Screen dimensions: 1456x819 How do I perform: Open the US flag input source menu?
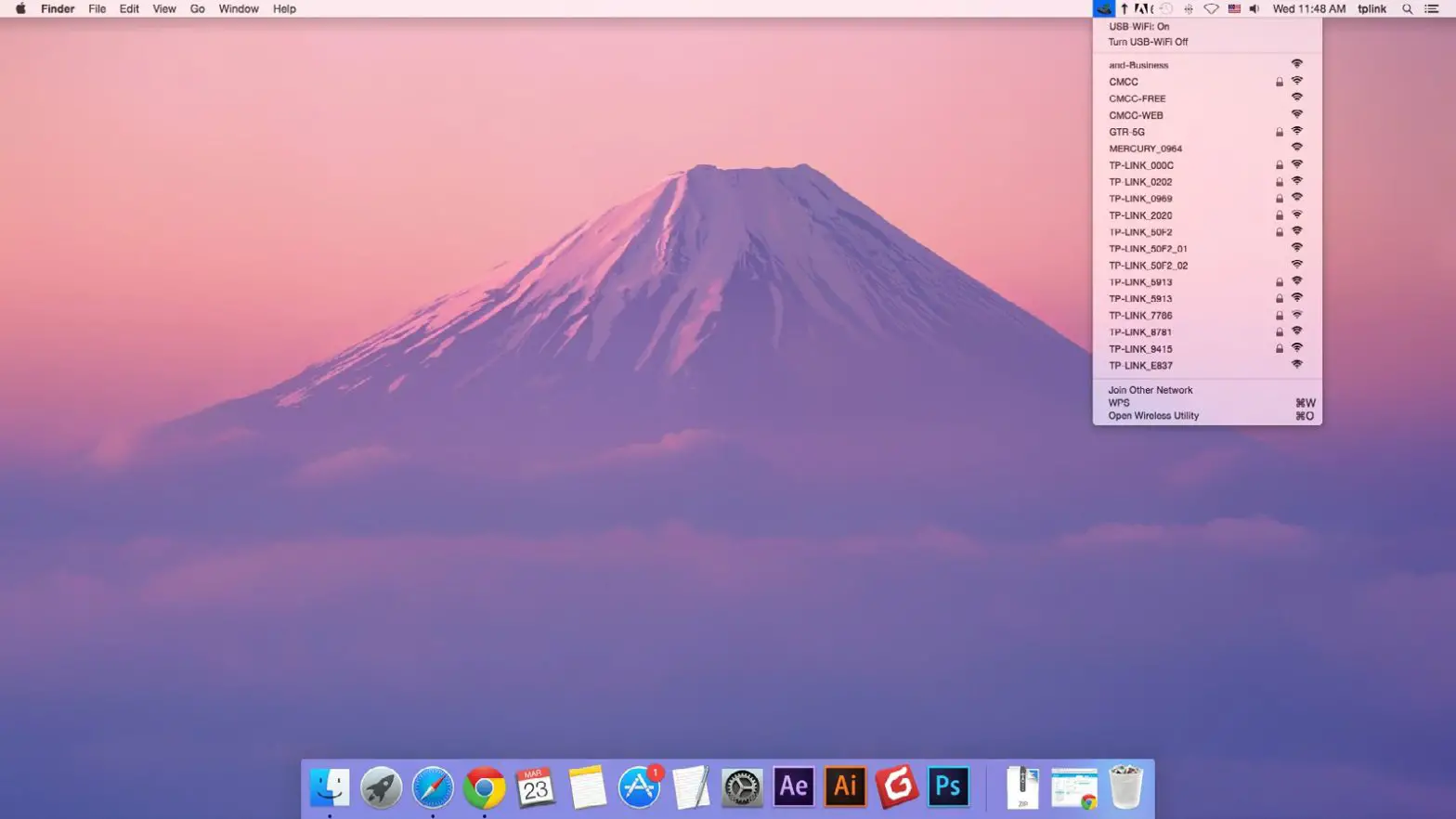coord(1234,9)
